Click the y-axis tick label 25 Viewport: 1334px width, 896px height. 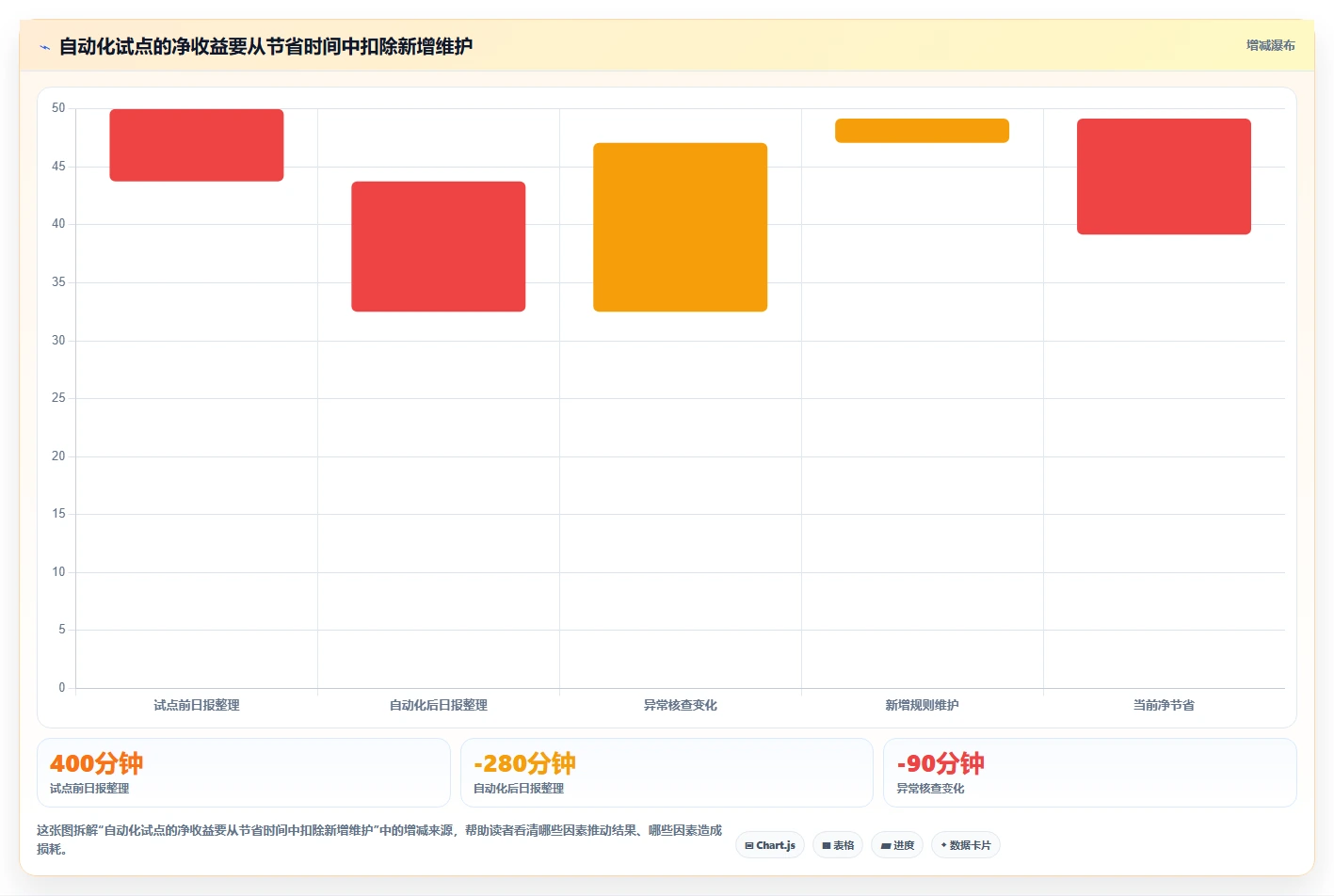click(58, 398)
